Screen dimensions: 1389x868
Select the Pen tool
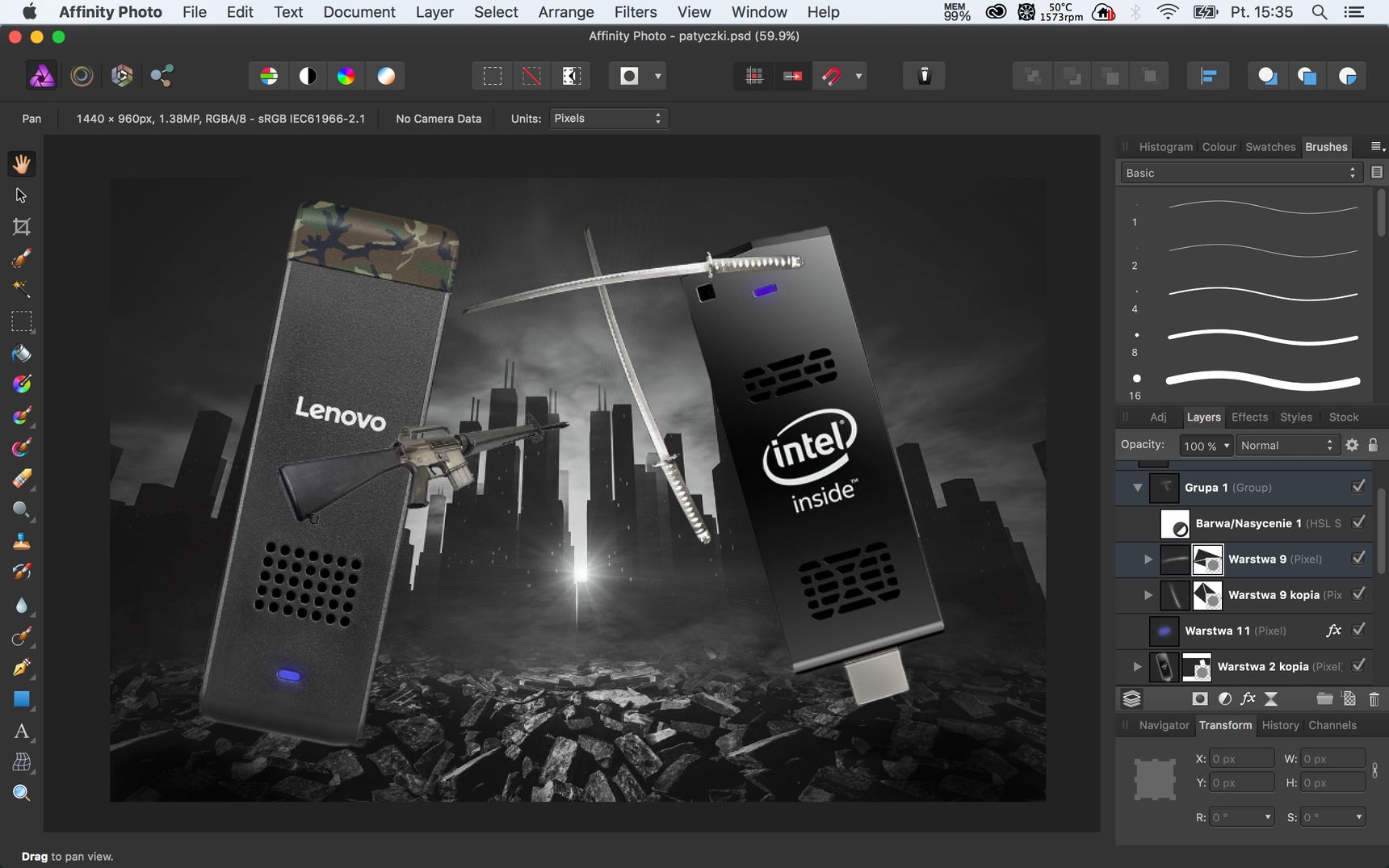[22, 668]
